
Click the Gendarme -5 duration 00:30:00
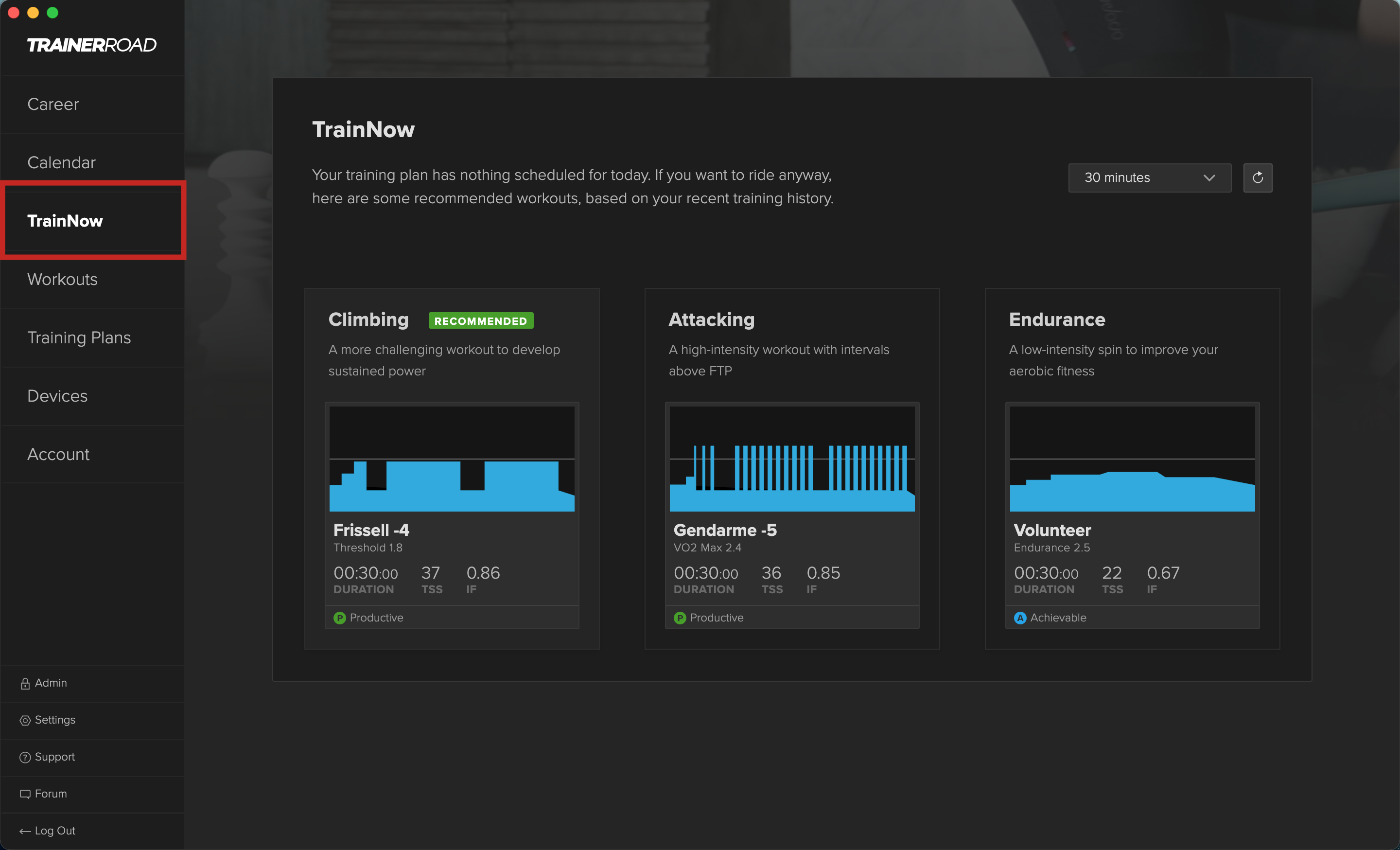pos(706,573)
